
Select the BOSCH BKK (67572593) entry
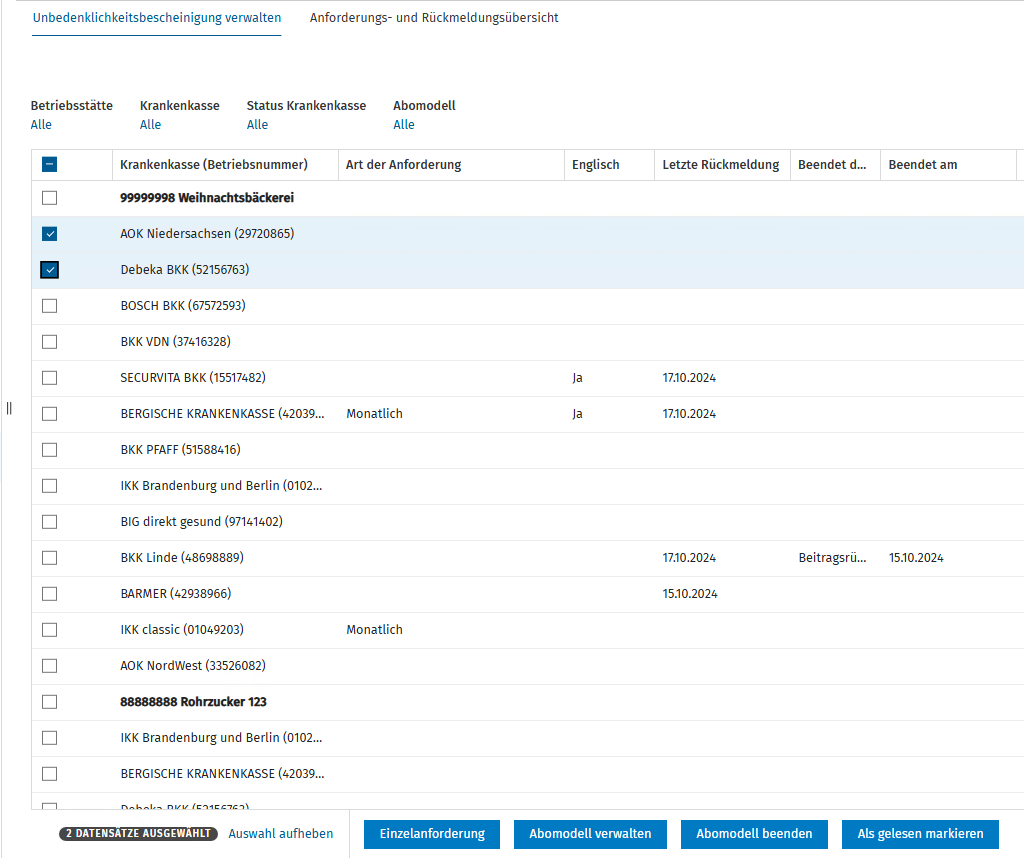pyautogui.click(x=183, y=306)
